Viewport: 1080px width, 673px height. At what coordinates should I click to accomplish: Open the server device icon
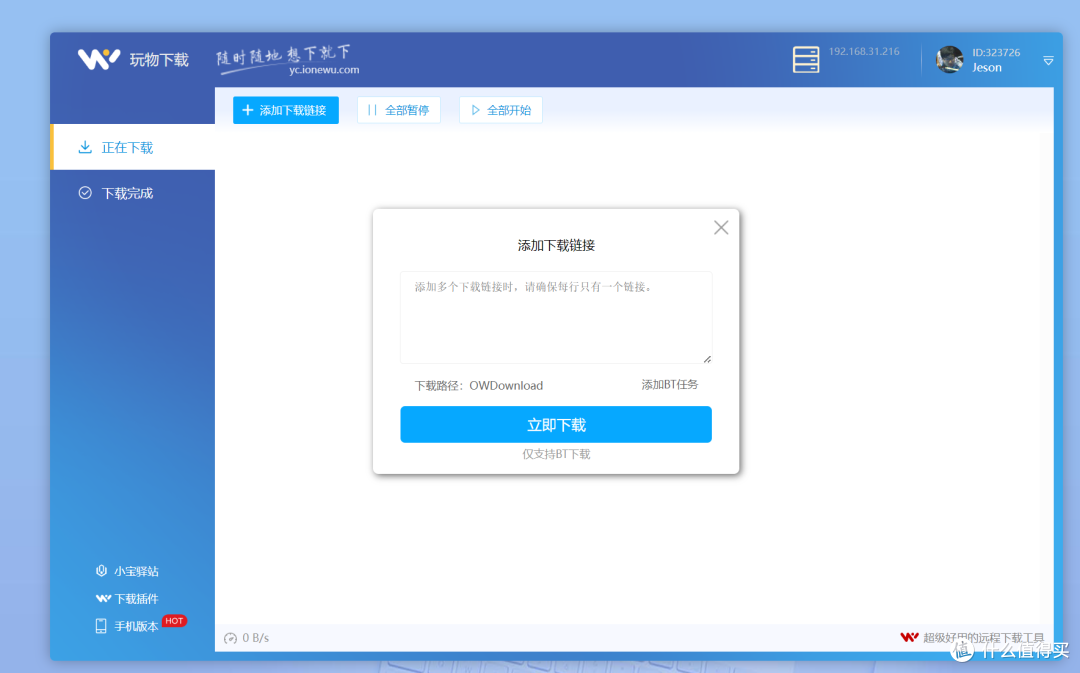(805, 59)
